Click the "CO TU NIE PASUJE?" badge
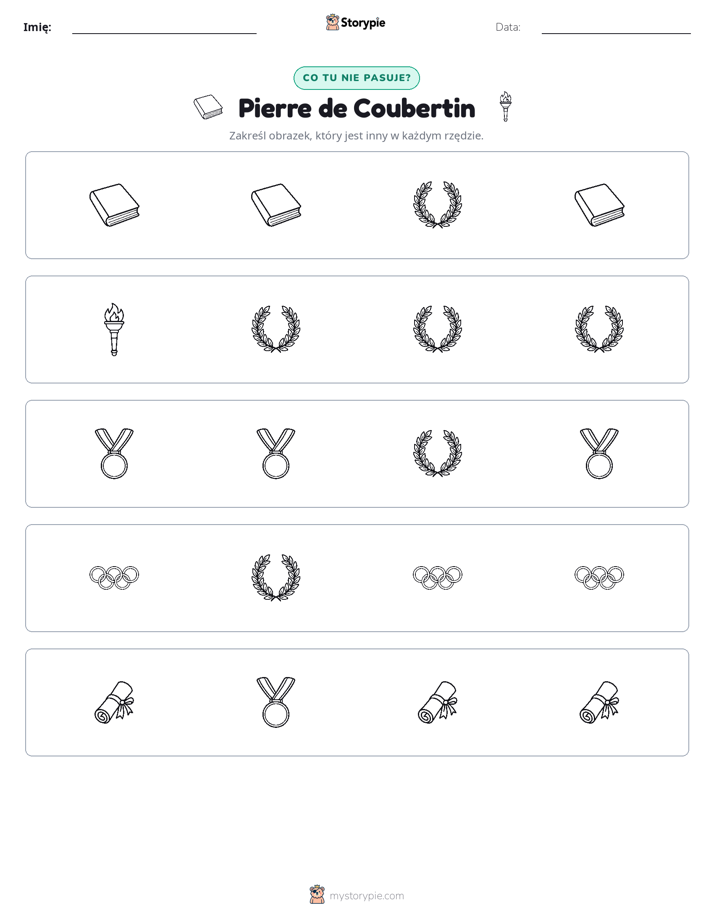The width and height of the screenshot is (714, 924). coord(356,78)
